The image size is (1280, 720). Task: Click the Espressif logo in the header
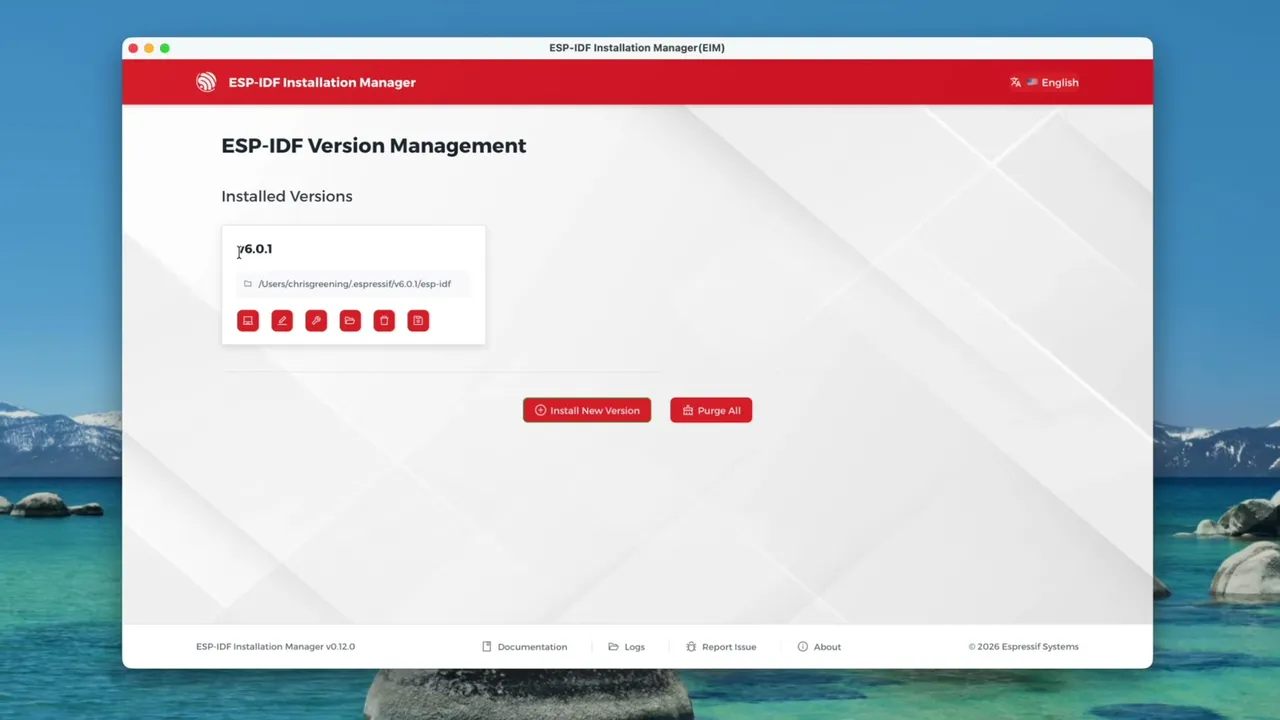[x=206, y=82]
